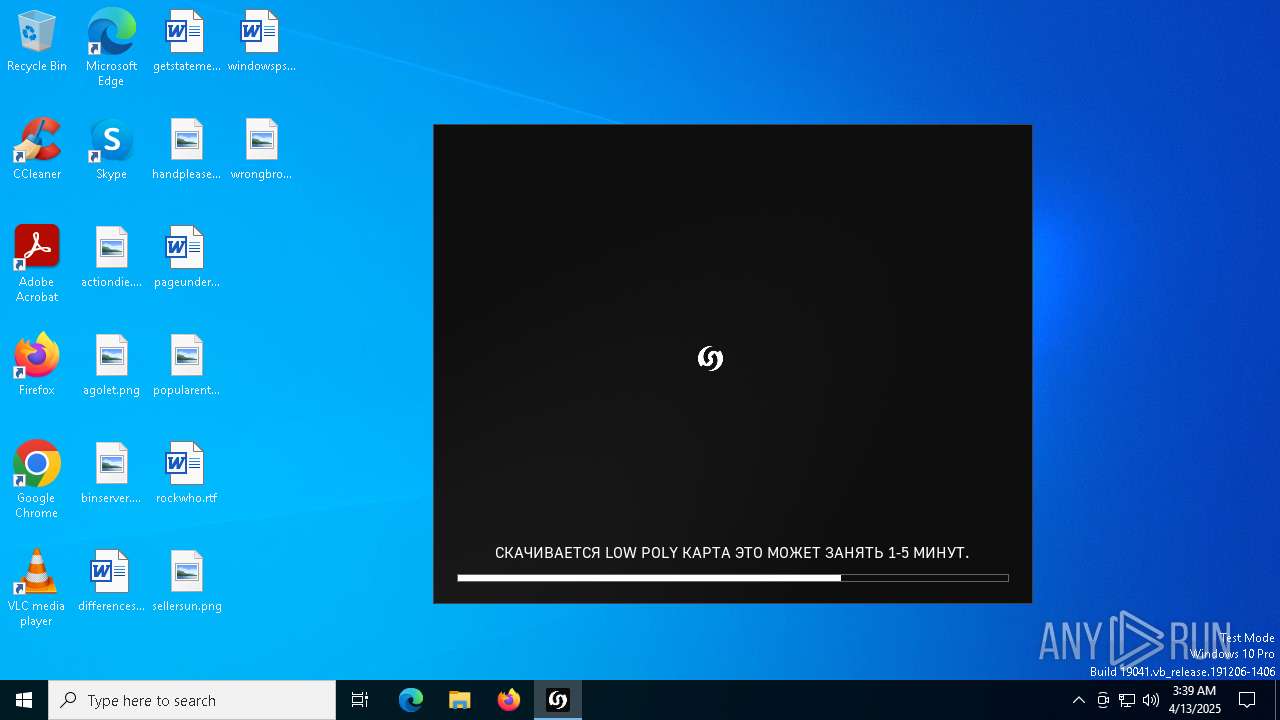Open File Explorer from the taskbar
1280x720 pixels.
tap(460, 700)
